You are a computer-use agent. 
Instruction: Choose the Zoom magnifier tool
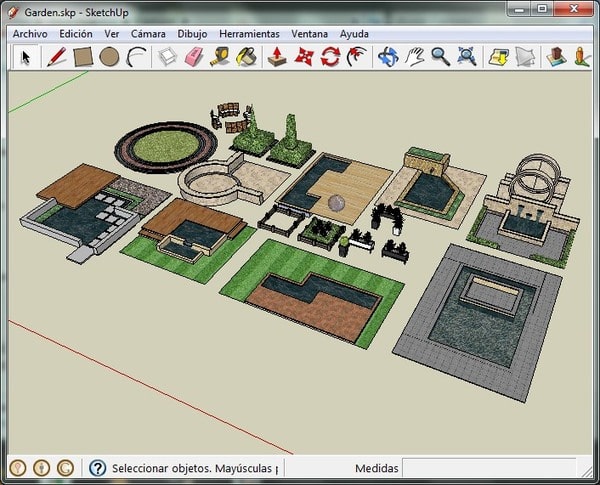440,57
